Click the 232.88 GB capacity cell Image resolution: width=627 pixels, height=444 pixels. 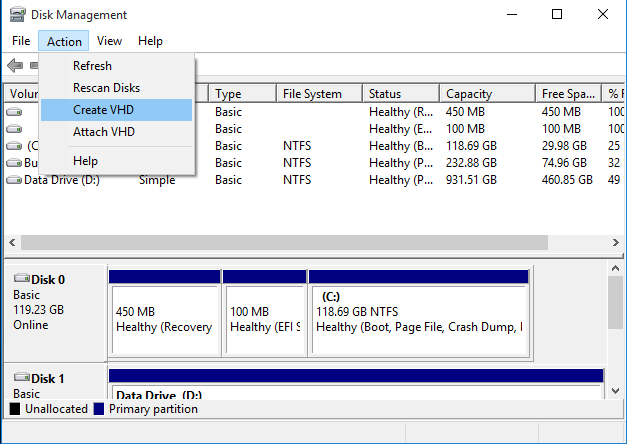pyautogui.click(x=471, y=163)
